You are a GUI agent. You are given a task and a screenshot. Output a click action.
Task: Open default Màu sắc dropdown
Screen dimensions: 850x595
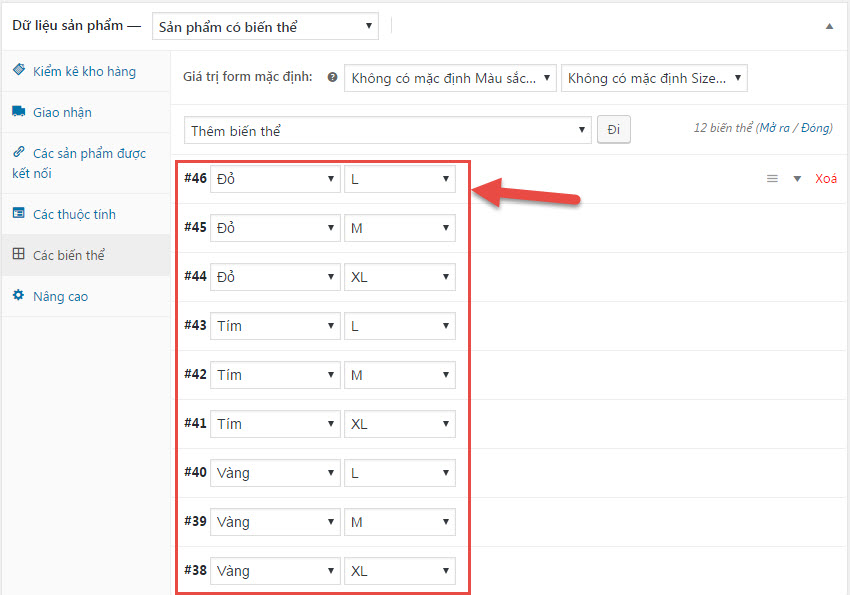point(450,78)
